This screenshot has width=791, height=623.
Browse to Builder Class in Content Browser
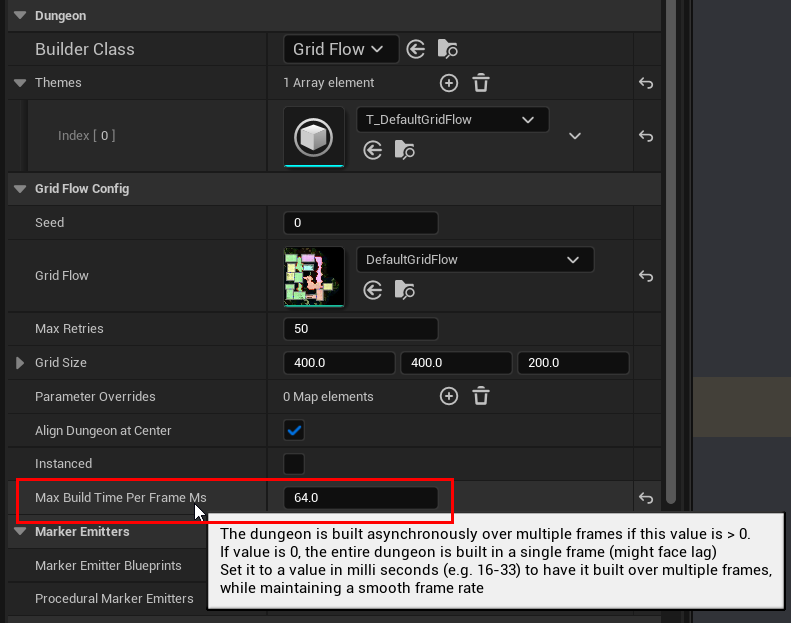(x=447, y=49)
